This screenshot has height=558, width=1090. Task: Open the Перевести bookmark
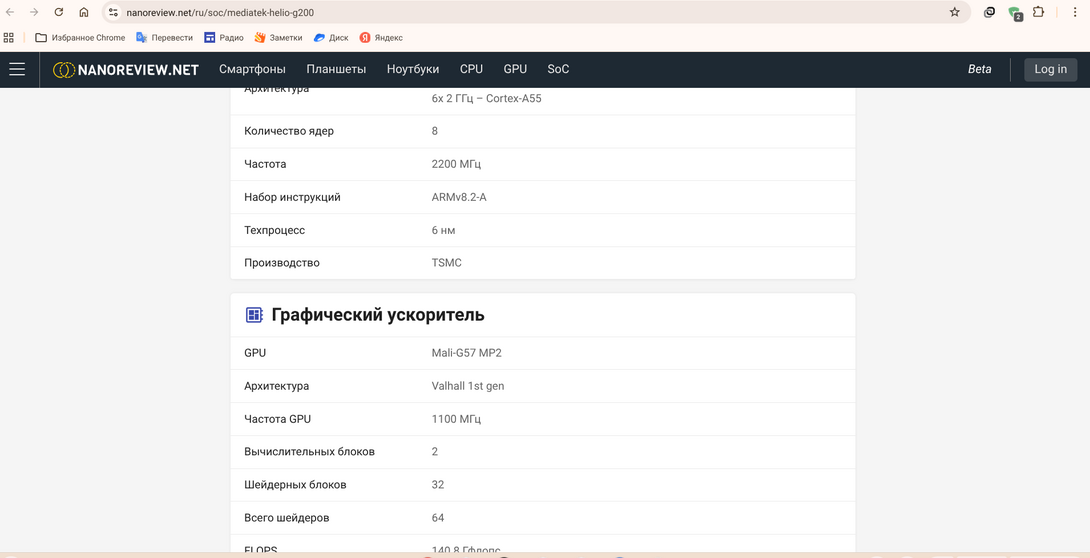tap(164, 38)
